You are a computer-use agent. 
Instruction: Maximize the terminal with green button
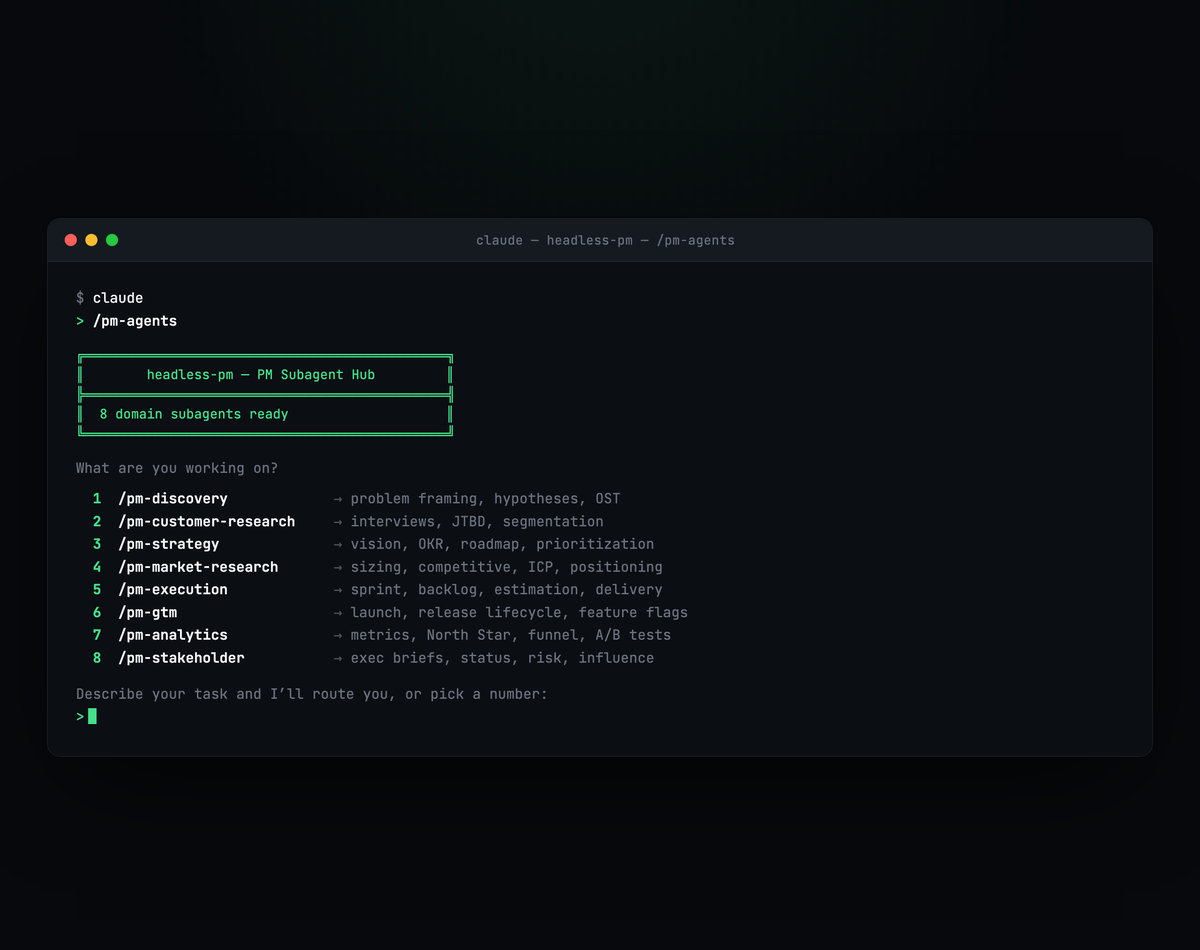pyautogui.click(x=112, y=240)
